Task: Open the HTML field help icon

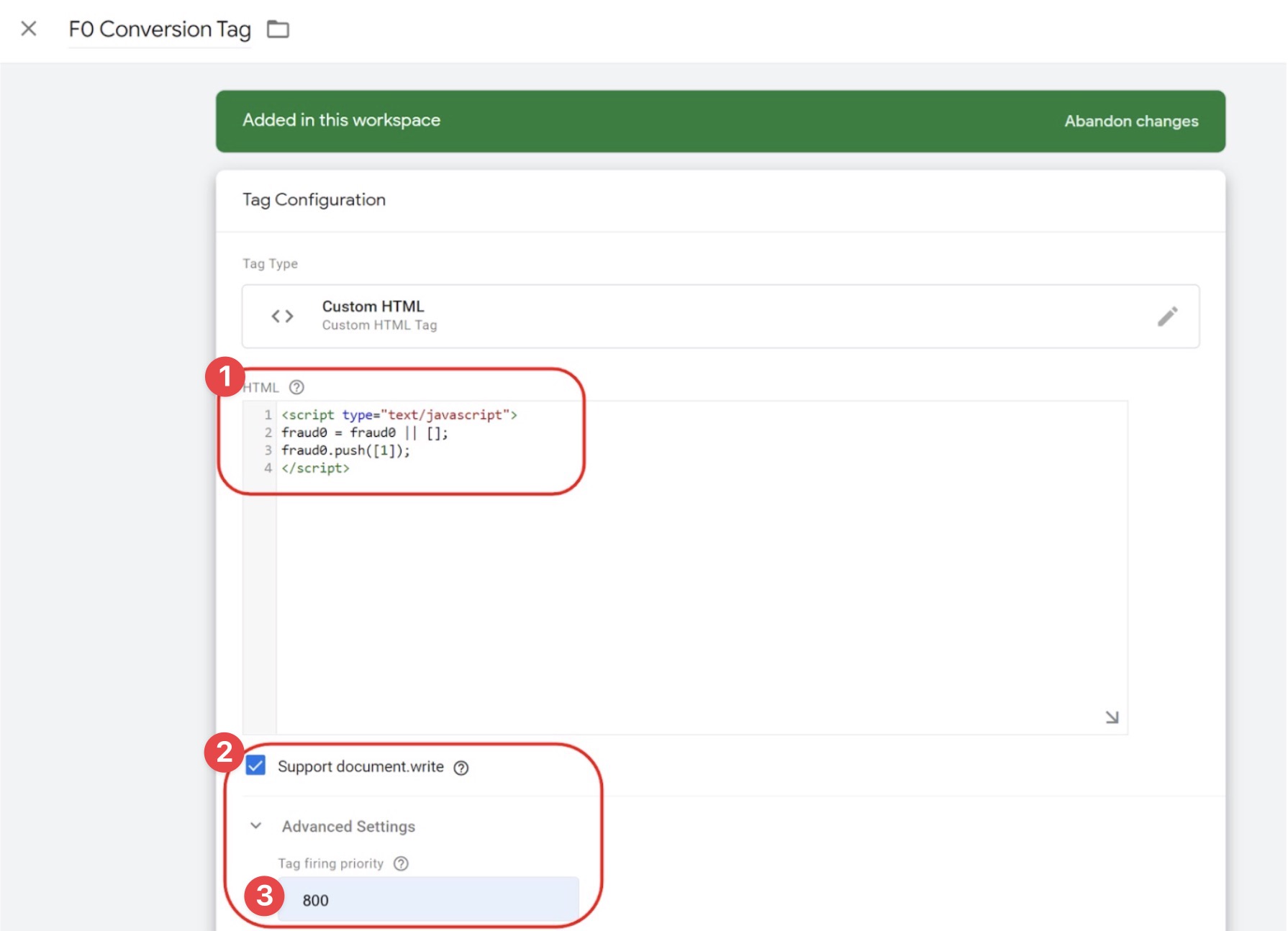Action: [x=298, y=387]
